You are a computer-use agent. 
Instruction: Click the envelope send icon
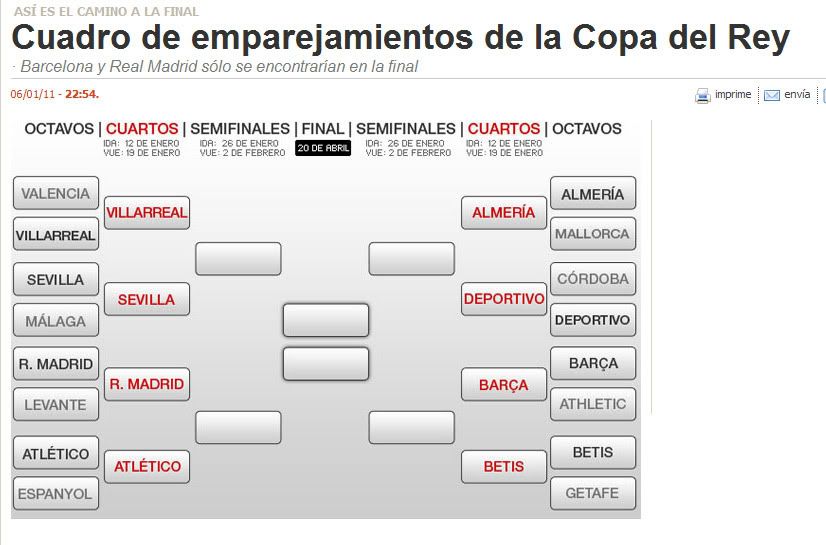(772, 96)
